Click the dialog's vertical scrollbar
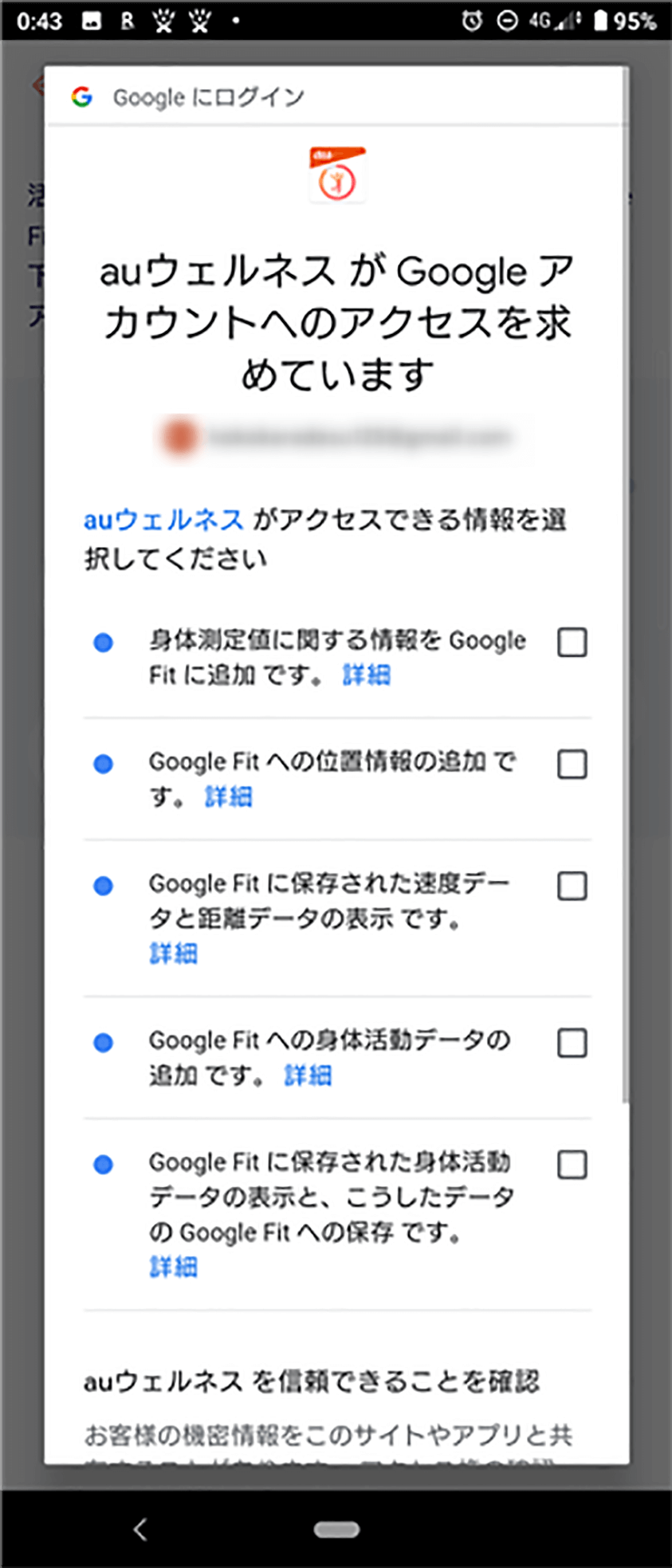672x1568 pixels. (x=626, y=586)
